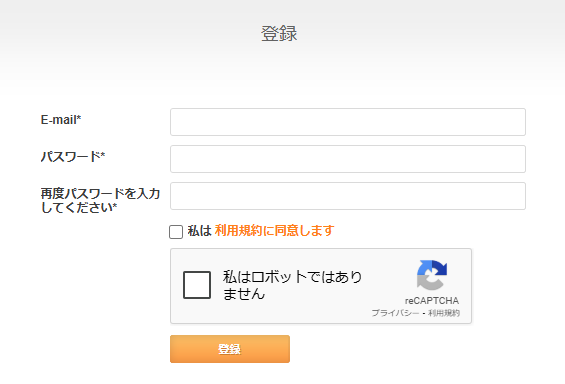The image size is (565, 384).
Task: Check the reCAPTCHA robot verification box
Action: coord(197,285)
